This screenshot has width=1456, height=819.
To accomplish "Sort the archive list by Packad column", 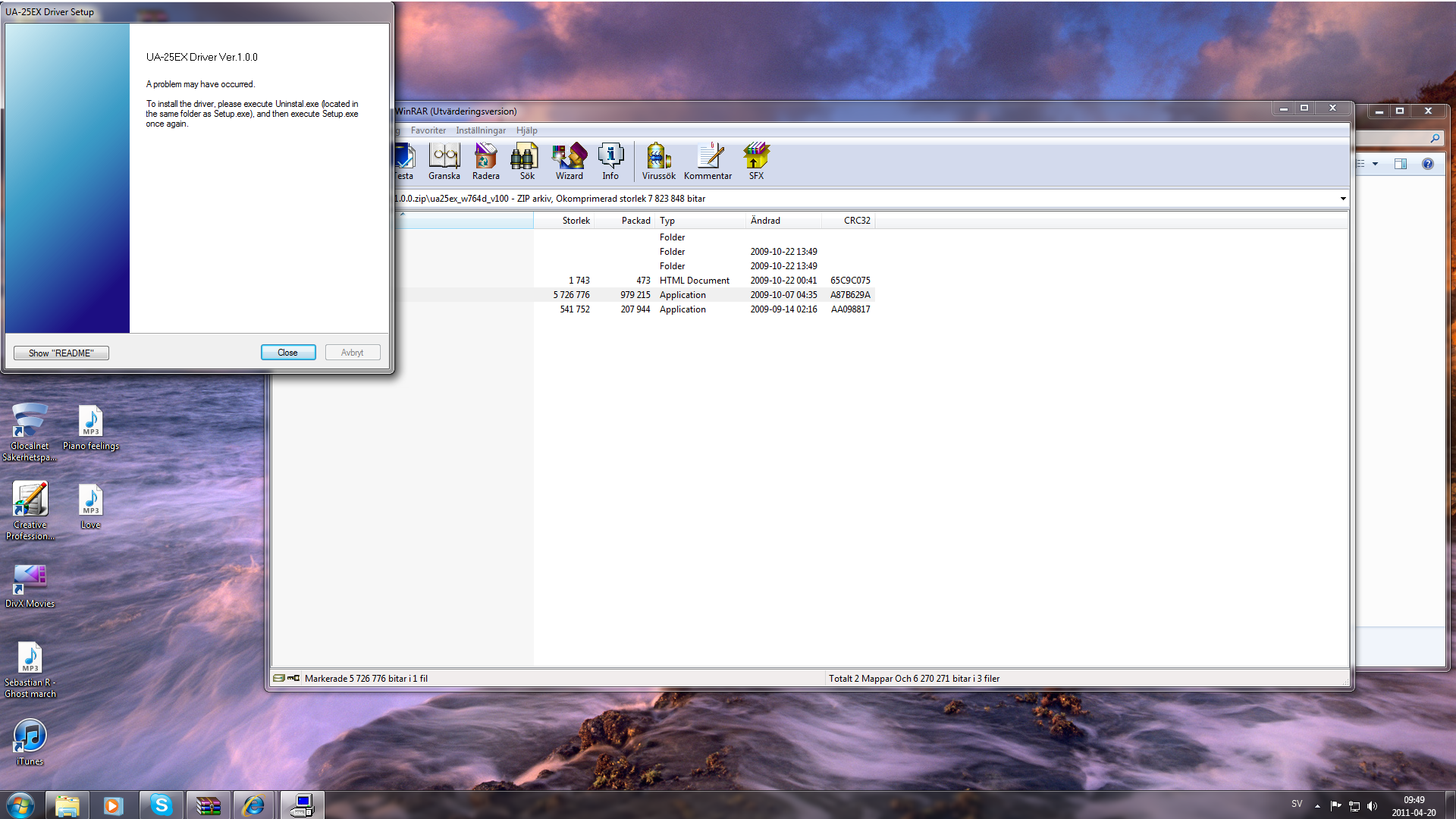I will [624, 221].
